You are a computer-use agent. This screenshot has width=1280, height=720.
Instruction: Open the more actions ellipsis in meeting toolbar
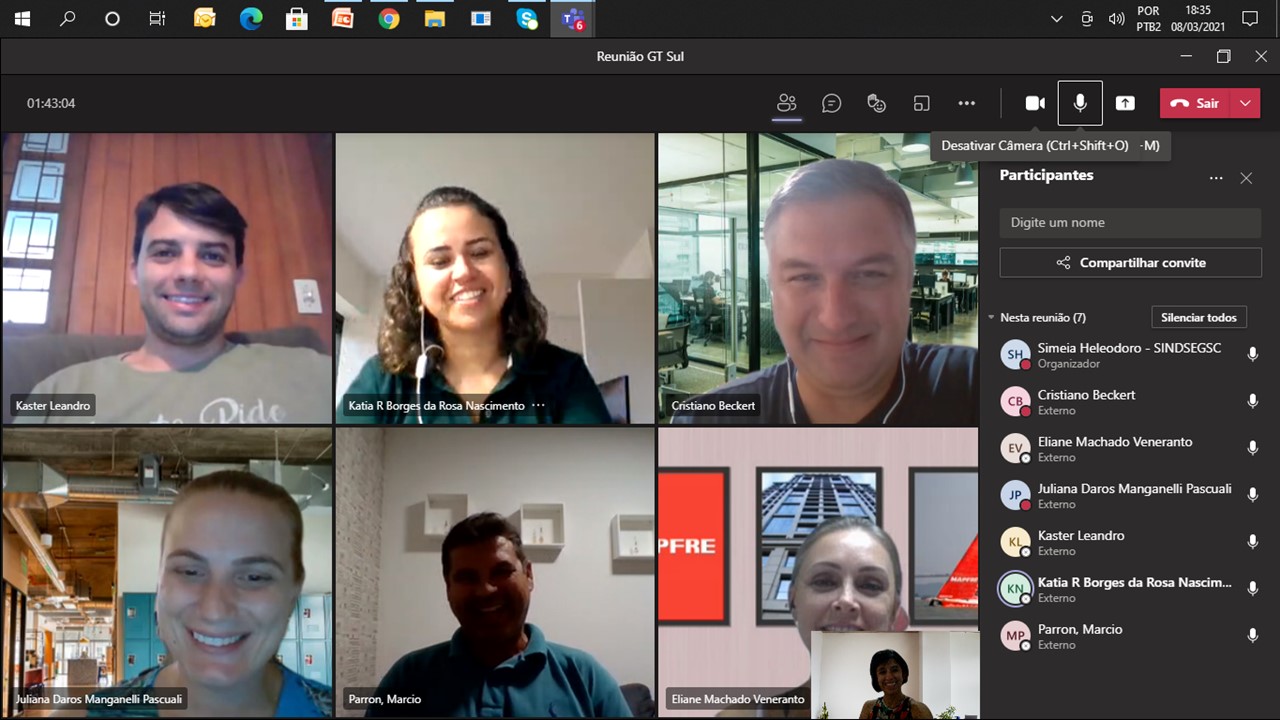point(966,103)
